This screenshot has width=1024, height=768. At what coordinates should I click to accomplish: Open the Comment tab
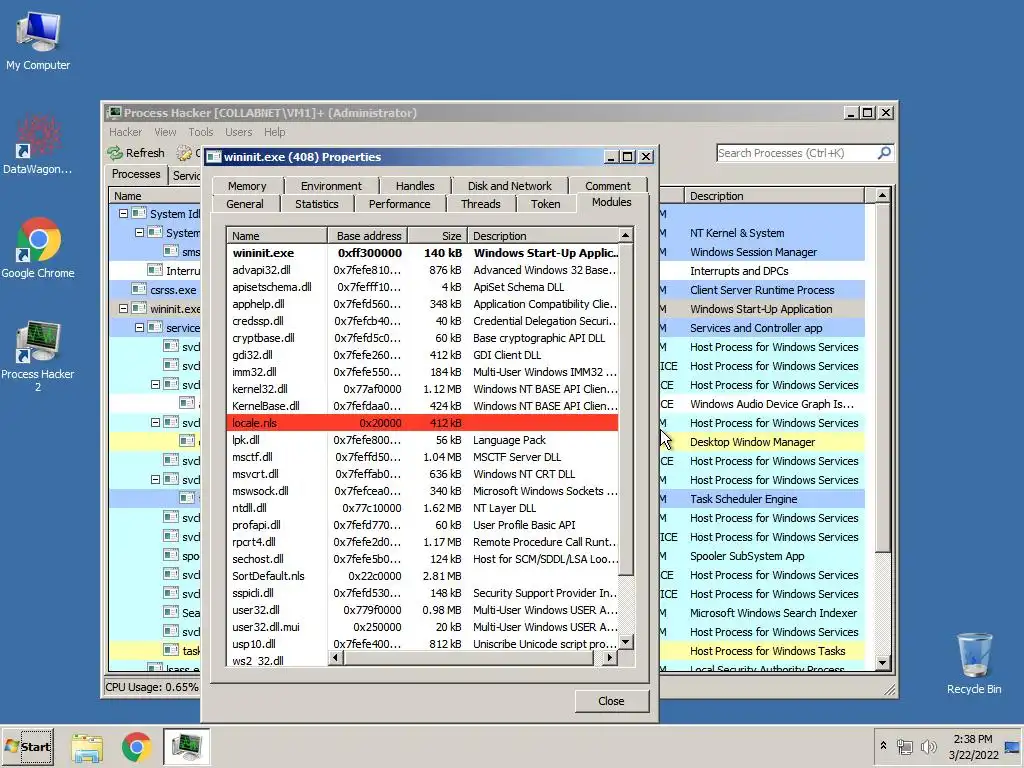pos(608,186)
